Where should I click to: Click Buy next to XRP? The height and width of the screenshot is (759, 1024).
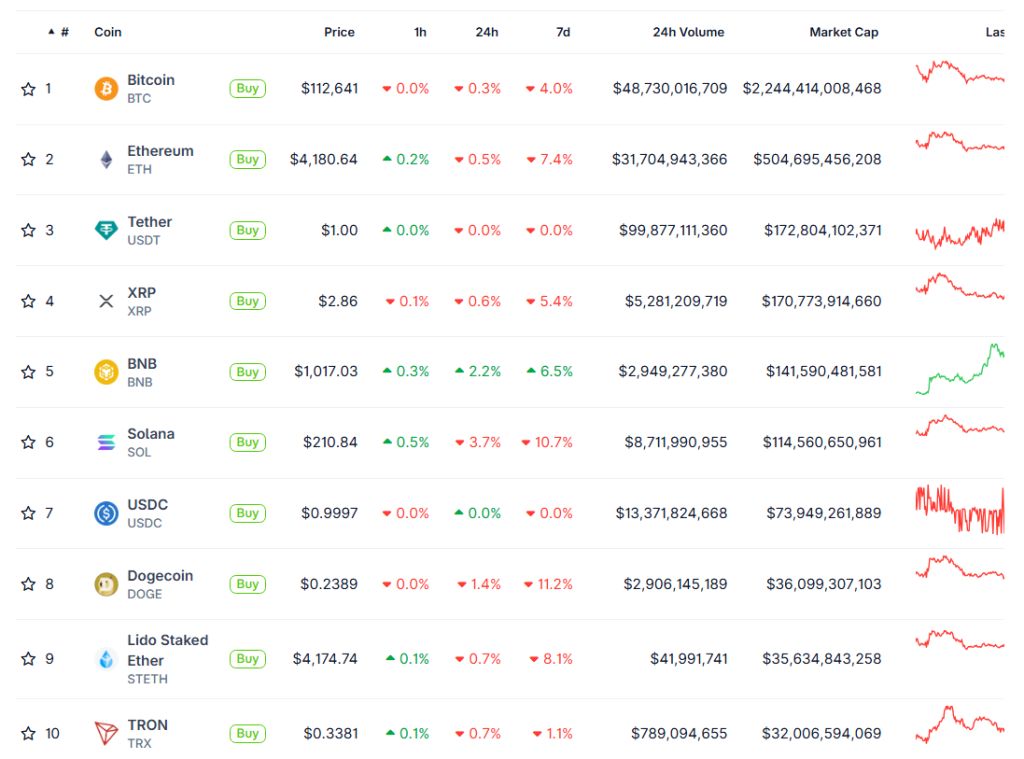(x=248, y=301)
